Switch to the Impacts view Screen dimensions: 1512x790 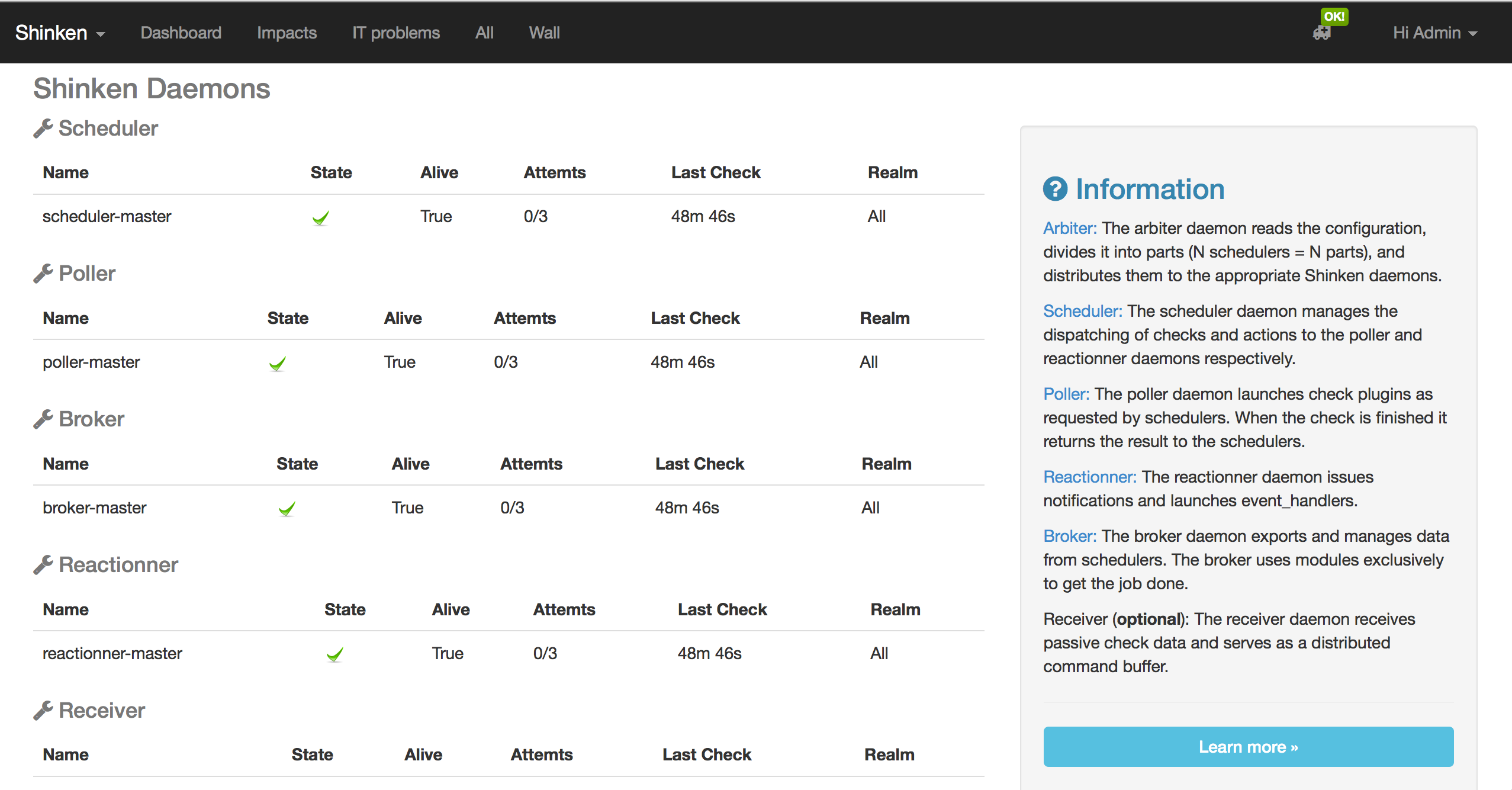click(x=287, y=33)
